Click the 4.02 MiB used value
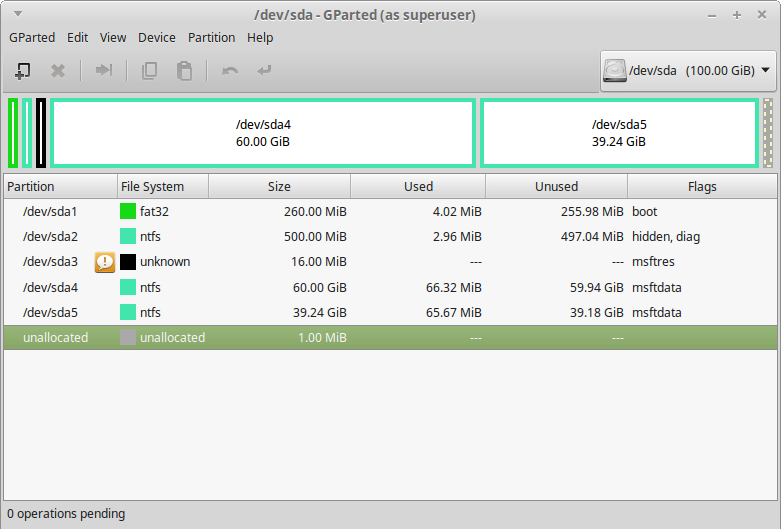The width and height of the screenshot is (781, 529). 457,212
